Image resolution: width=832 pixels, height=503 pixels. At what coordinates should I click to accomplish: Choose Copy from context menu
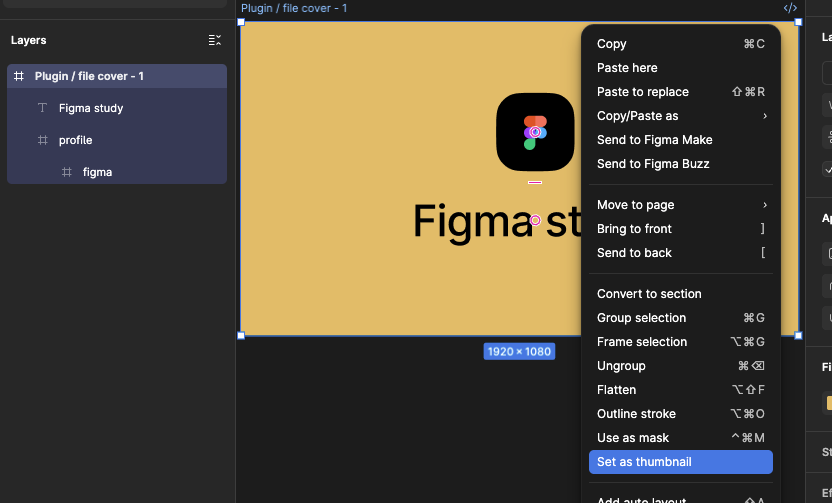coord(681,44)
